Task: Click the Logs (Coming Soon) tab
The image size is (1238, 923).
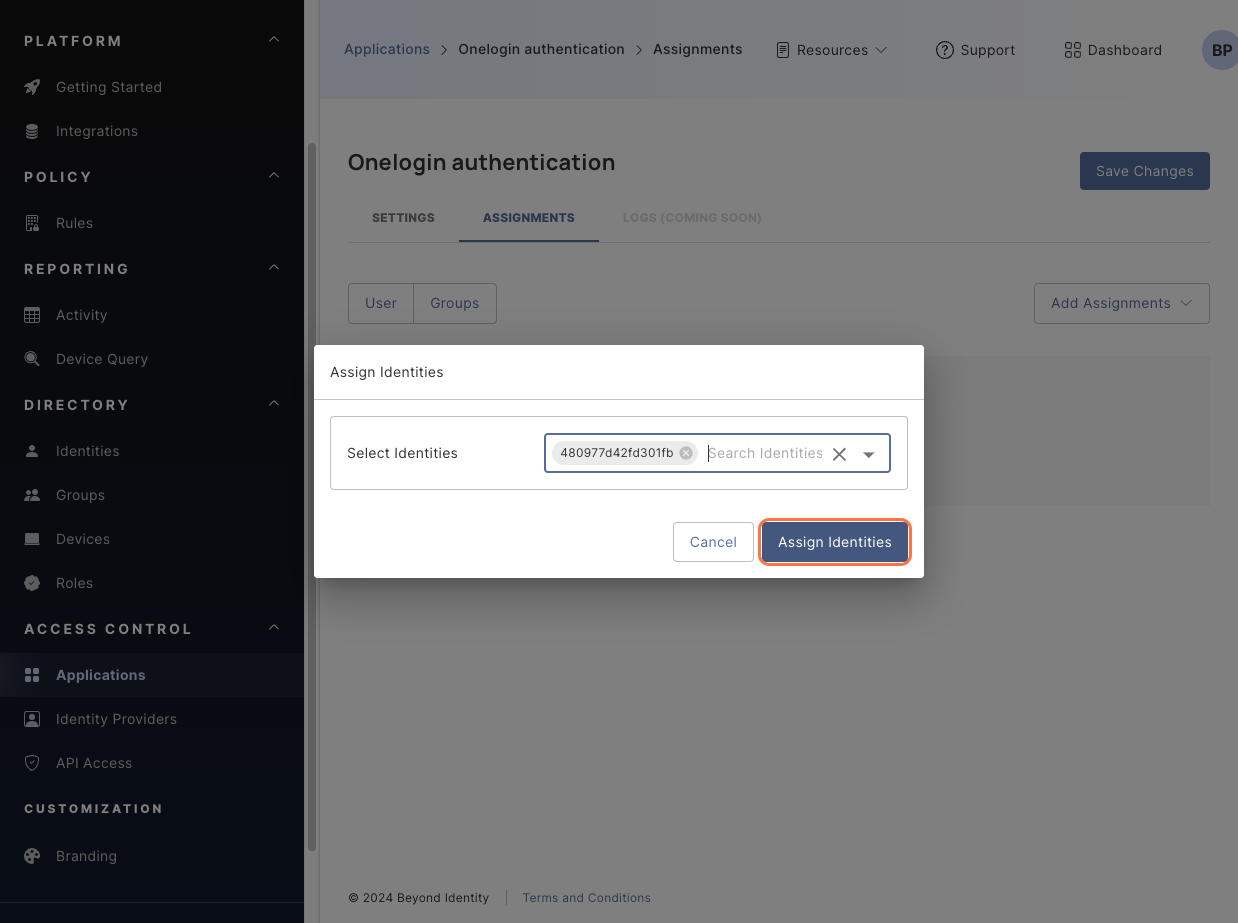Action: pos(692,217)
